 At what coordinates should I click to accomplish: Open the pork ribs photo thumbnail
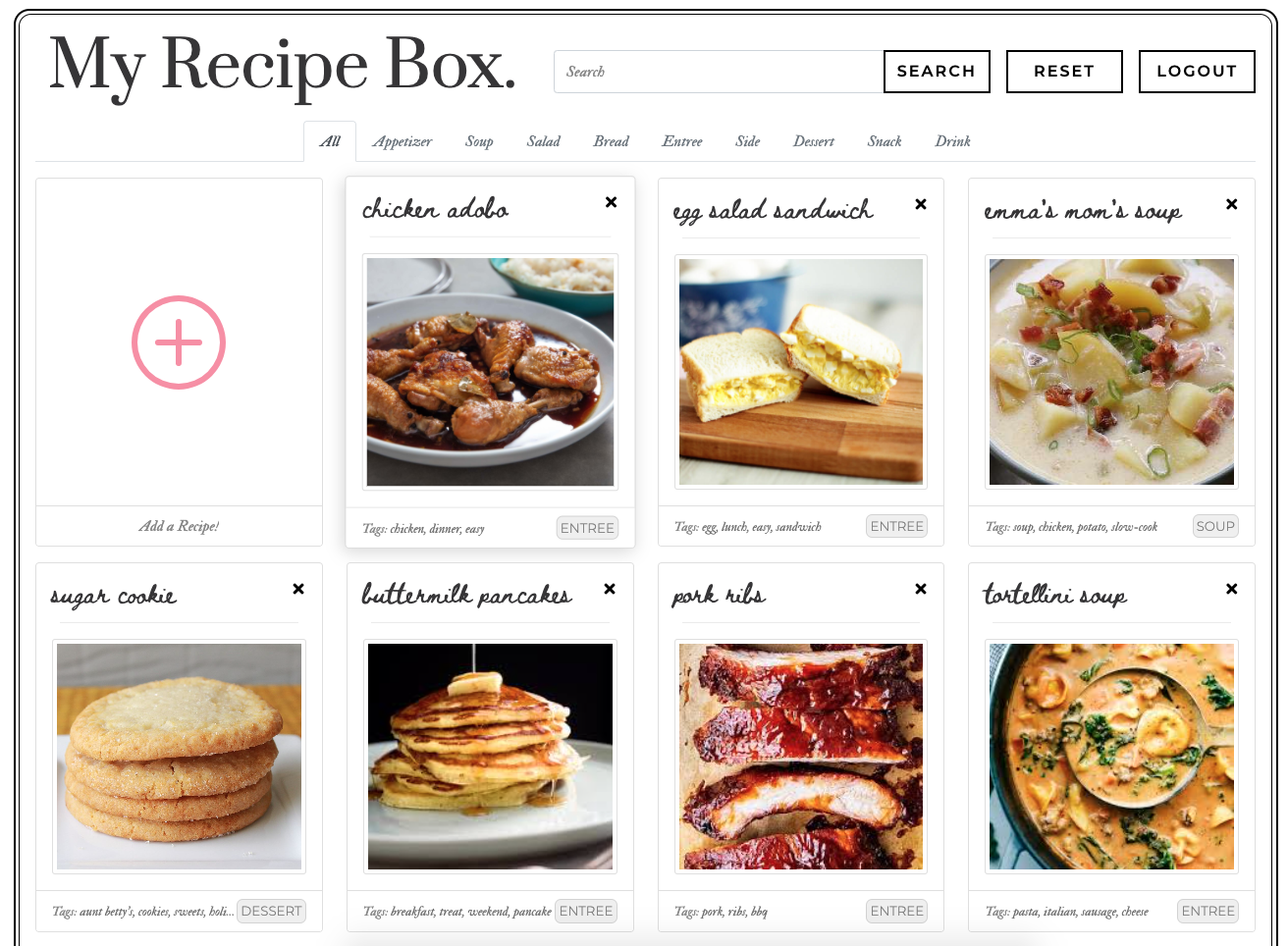coord(801,757)
